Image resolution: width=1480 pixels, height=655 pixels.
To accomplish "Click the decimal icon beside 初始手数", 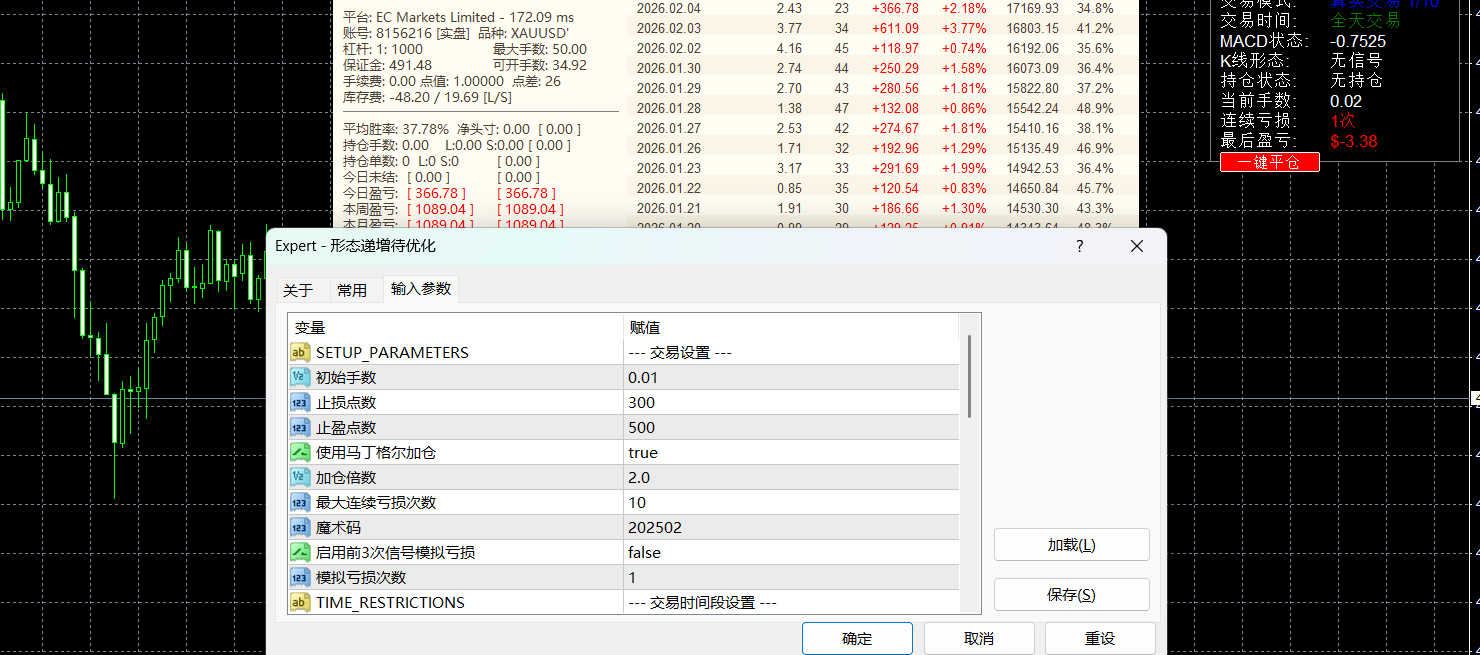I will [x=300, y=377].
